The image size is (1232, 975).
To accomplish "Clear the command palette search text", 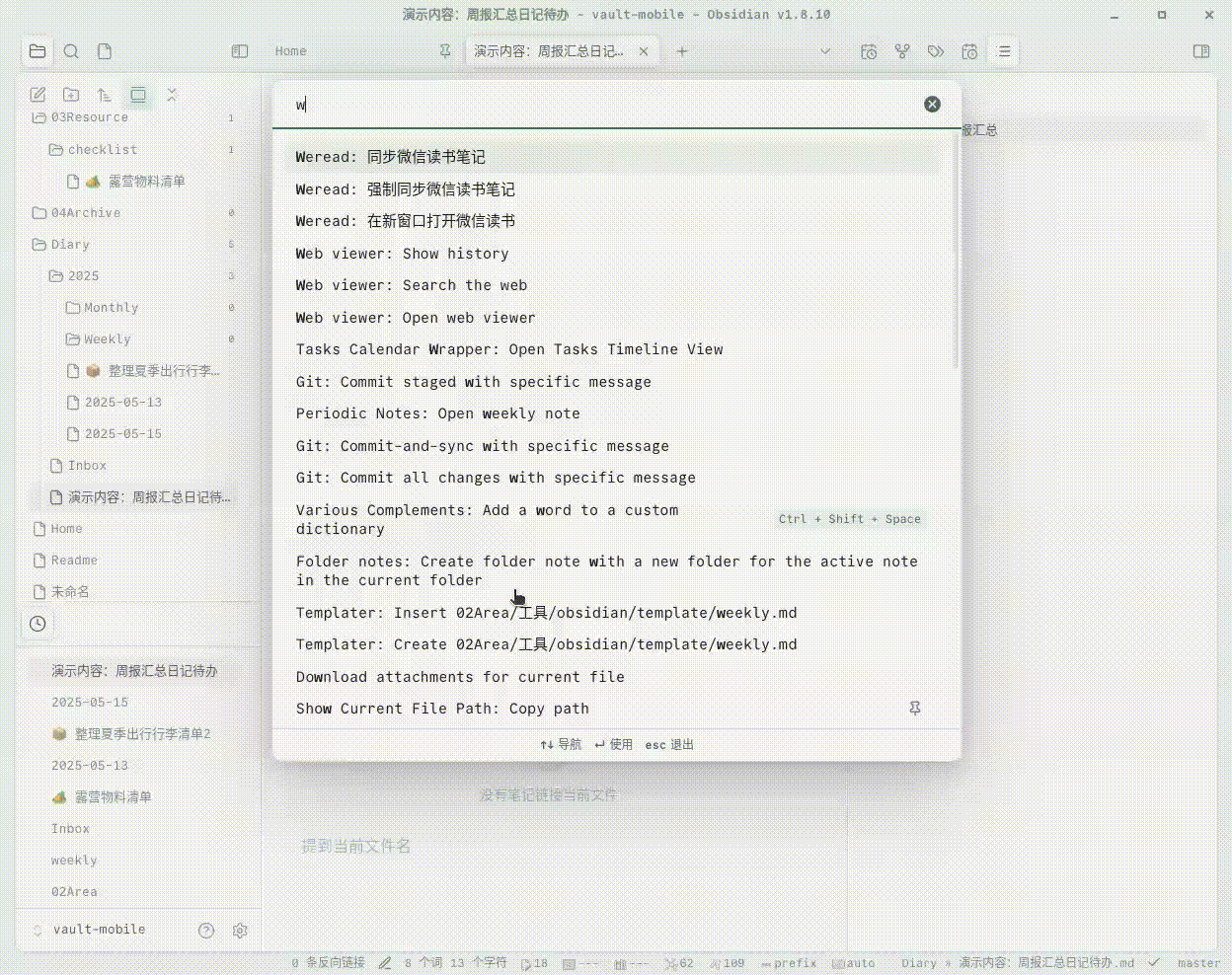I will (932, 105).
